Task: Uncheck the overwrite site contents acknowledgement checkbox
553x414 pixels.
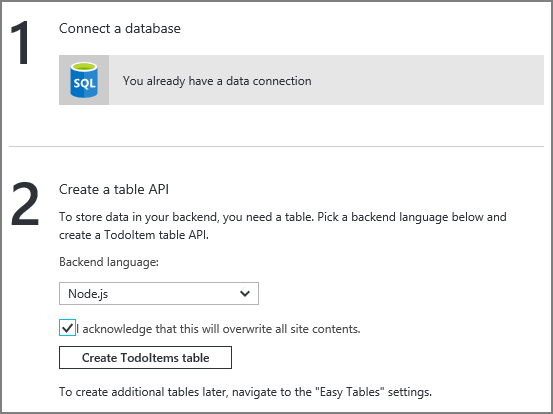Action: (x=67, y=328)
